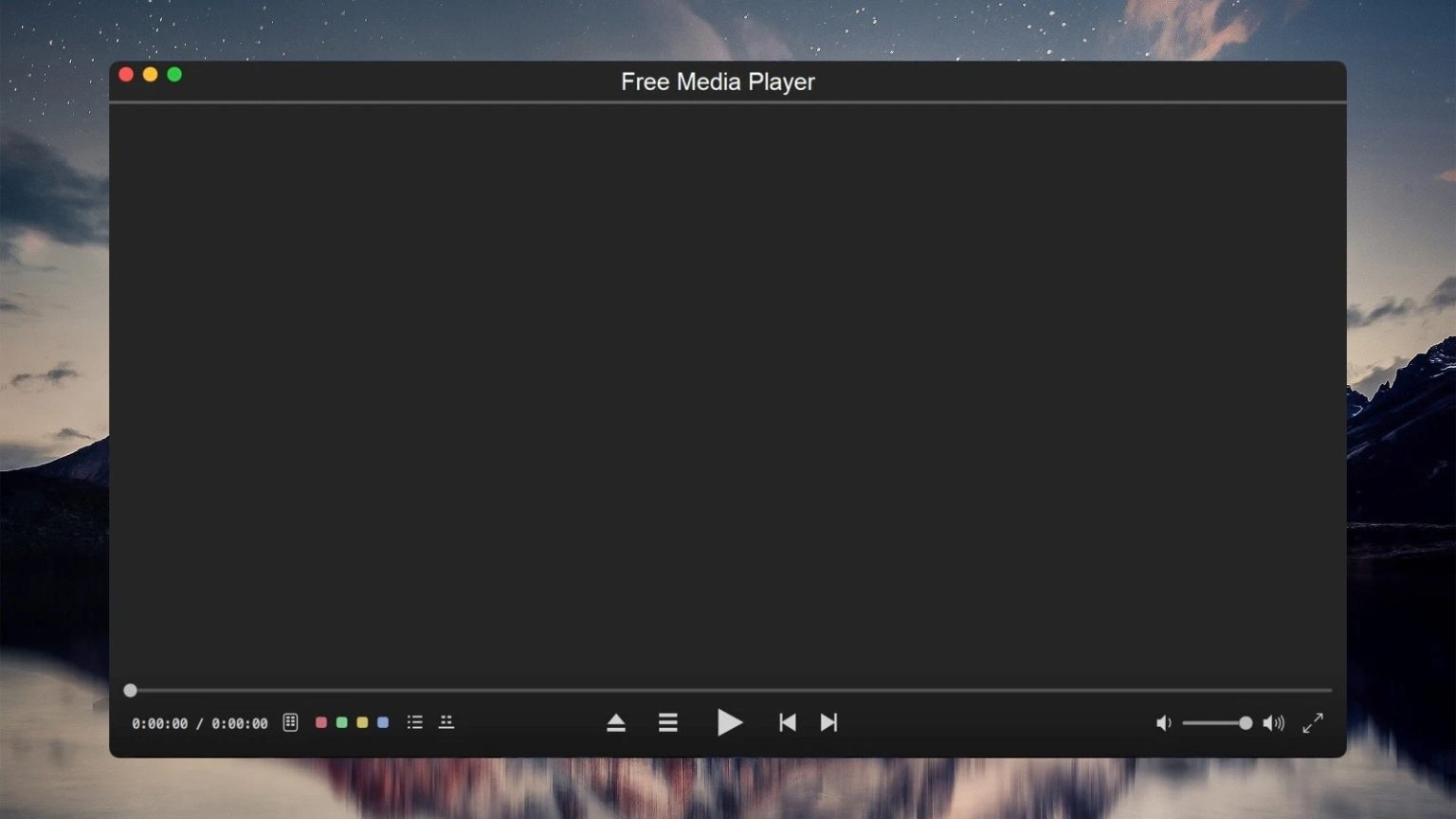Viewport: 1456px width, 819px height.
Task: Skip to the previous track
Action: (x=787, y=722)
